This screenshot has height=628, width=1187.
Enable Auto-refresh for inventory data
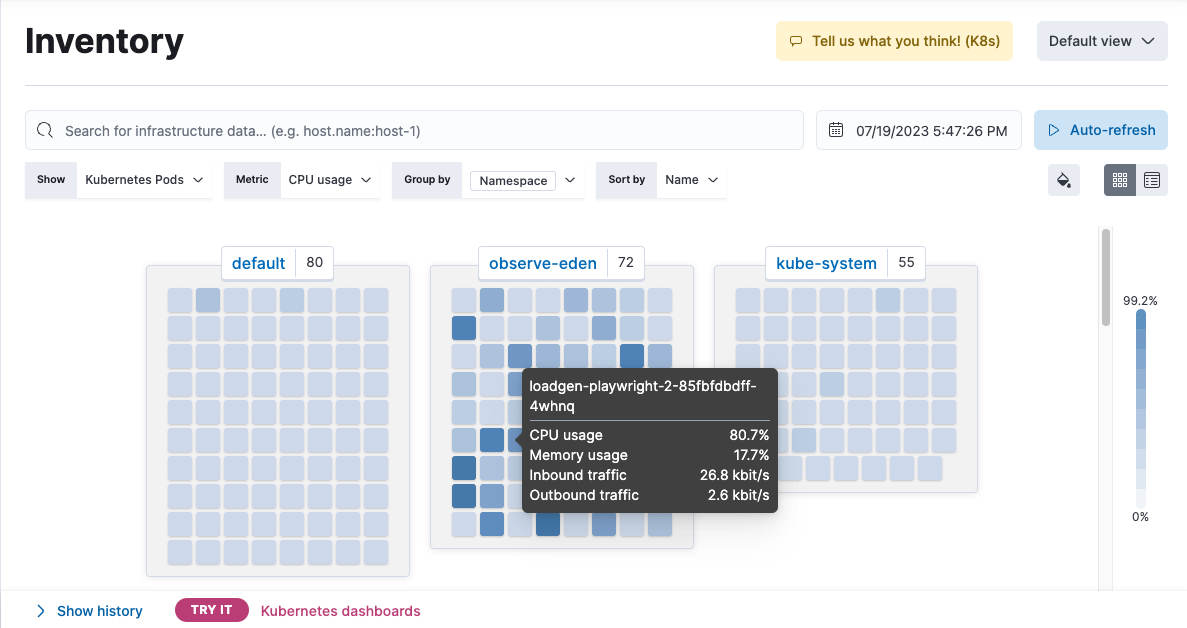click(x=1100, y=130)
